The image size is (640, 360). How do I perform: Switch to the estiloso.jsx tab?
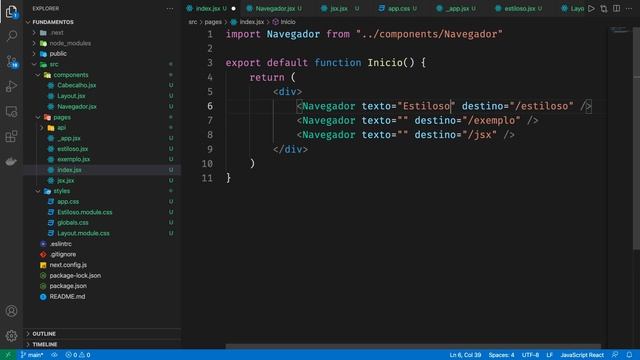click(x=519, y=8)
